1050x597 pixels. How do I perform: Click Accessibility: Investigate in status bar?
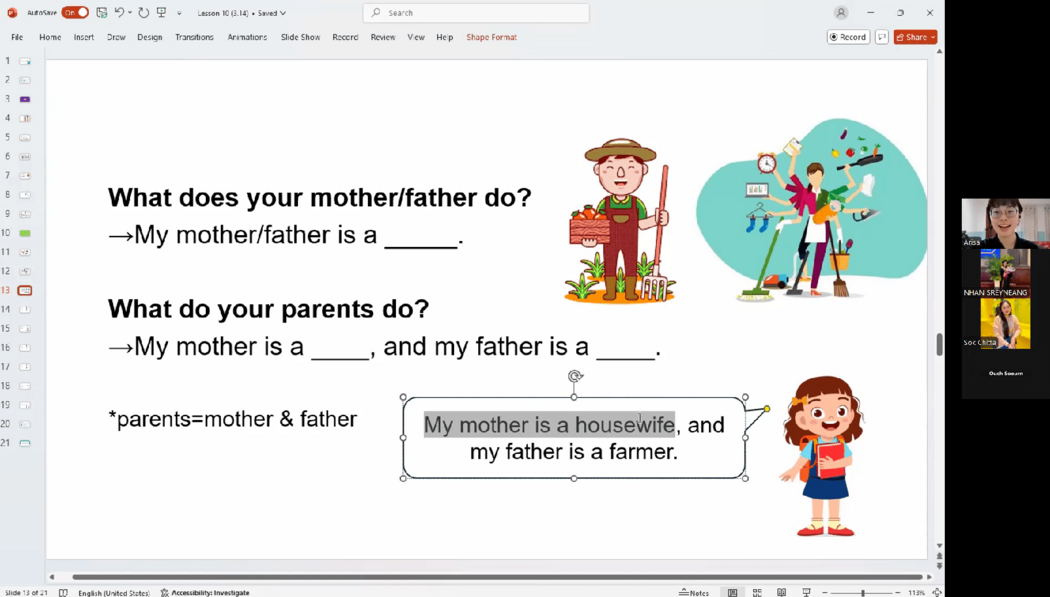205,592
